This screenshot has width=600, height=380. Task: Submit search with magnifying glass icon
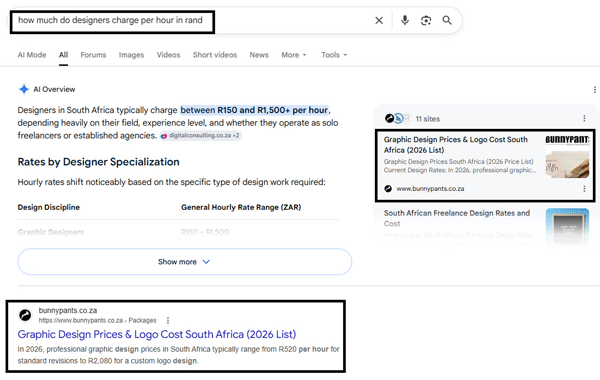tap(447, 20)
